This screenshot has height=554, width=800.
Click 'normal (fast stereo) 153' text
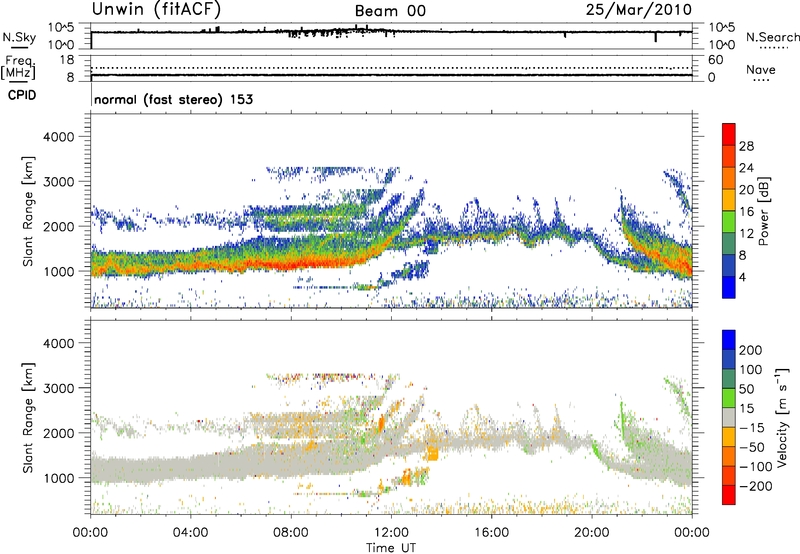[x=173, y=99]
